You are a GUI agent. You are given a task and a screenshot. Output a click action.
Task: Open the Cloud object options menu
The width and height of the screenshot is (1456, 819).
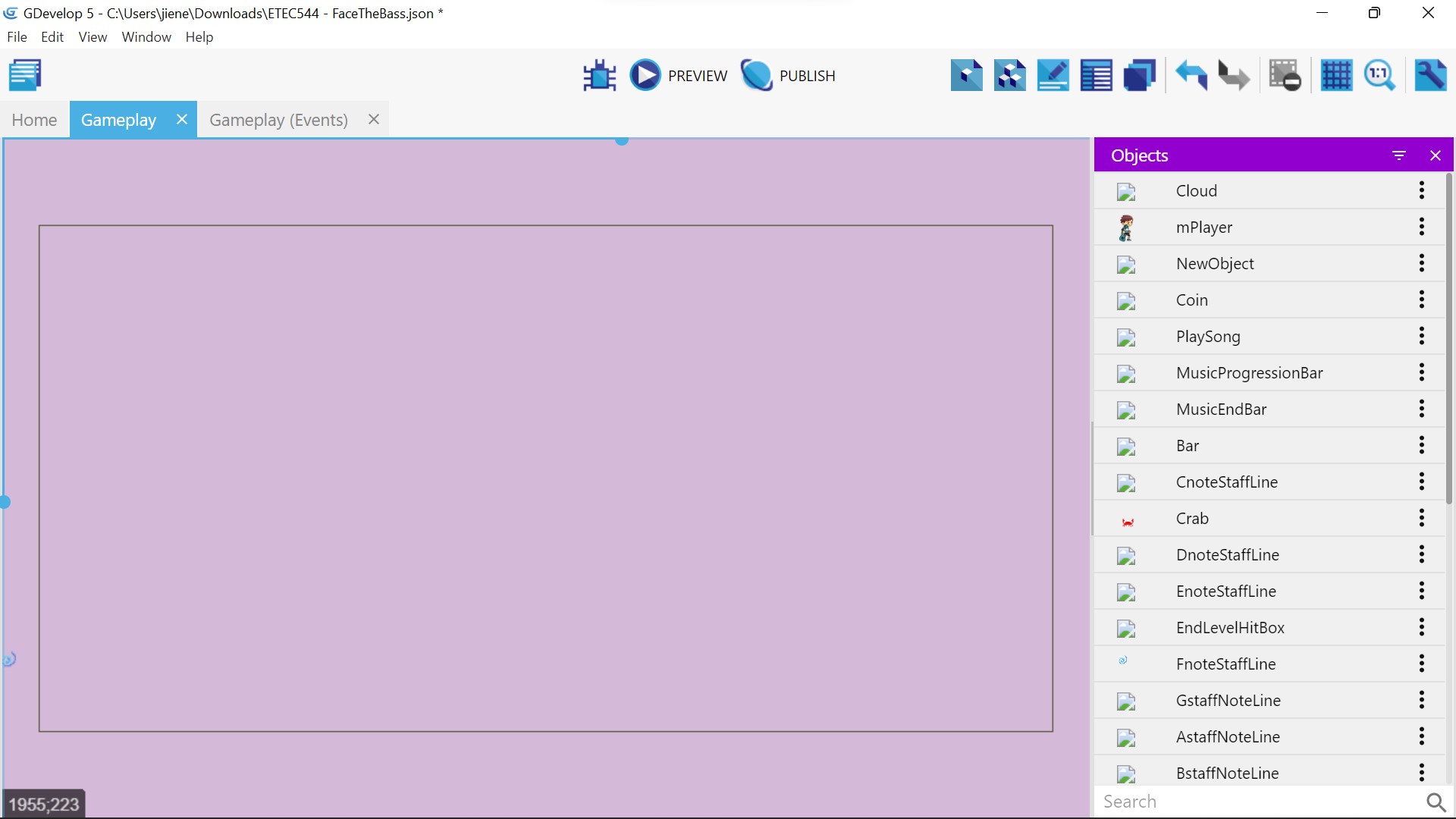[x=1422, y=190]
